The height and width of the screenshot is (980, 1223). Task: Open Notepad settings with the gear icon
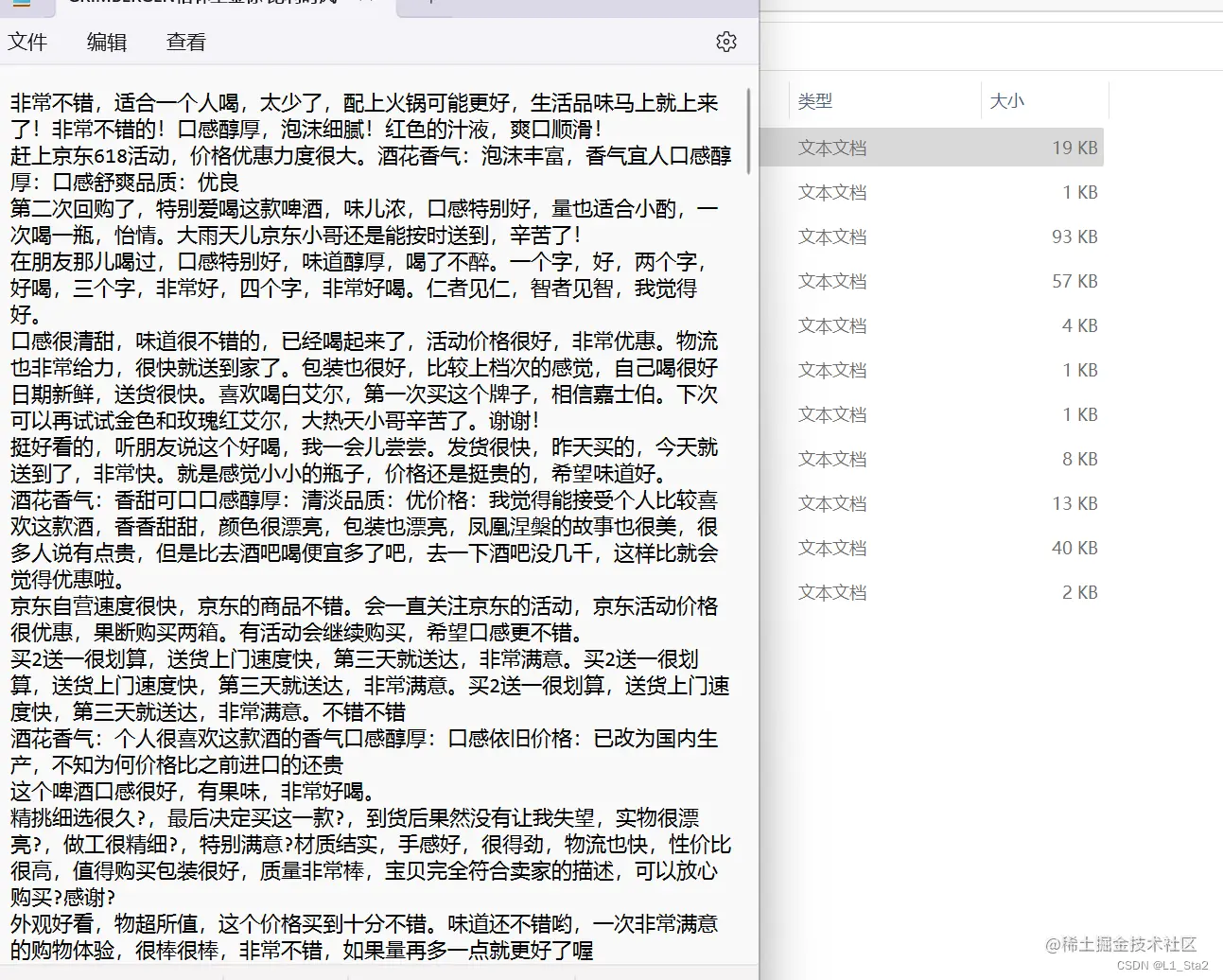tap(725, 41)
